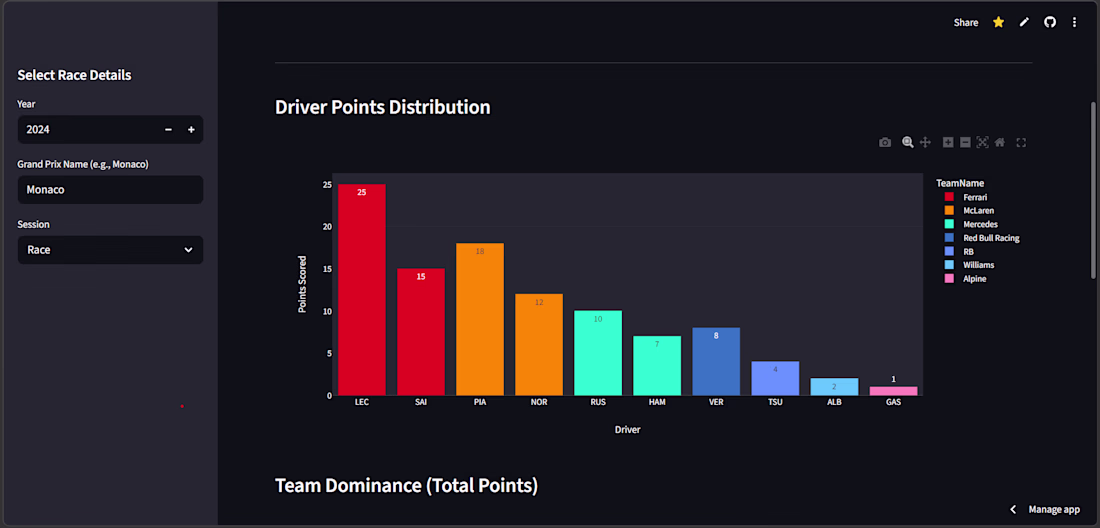View the chart in fullscreen
1100x528 pixels.
1021,142
